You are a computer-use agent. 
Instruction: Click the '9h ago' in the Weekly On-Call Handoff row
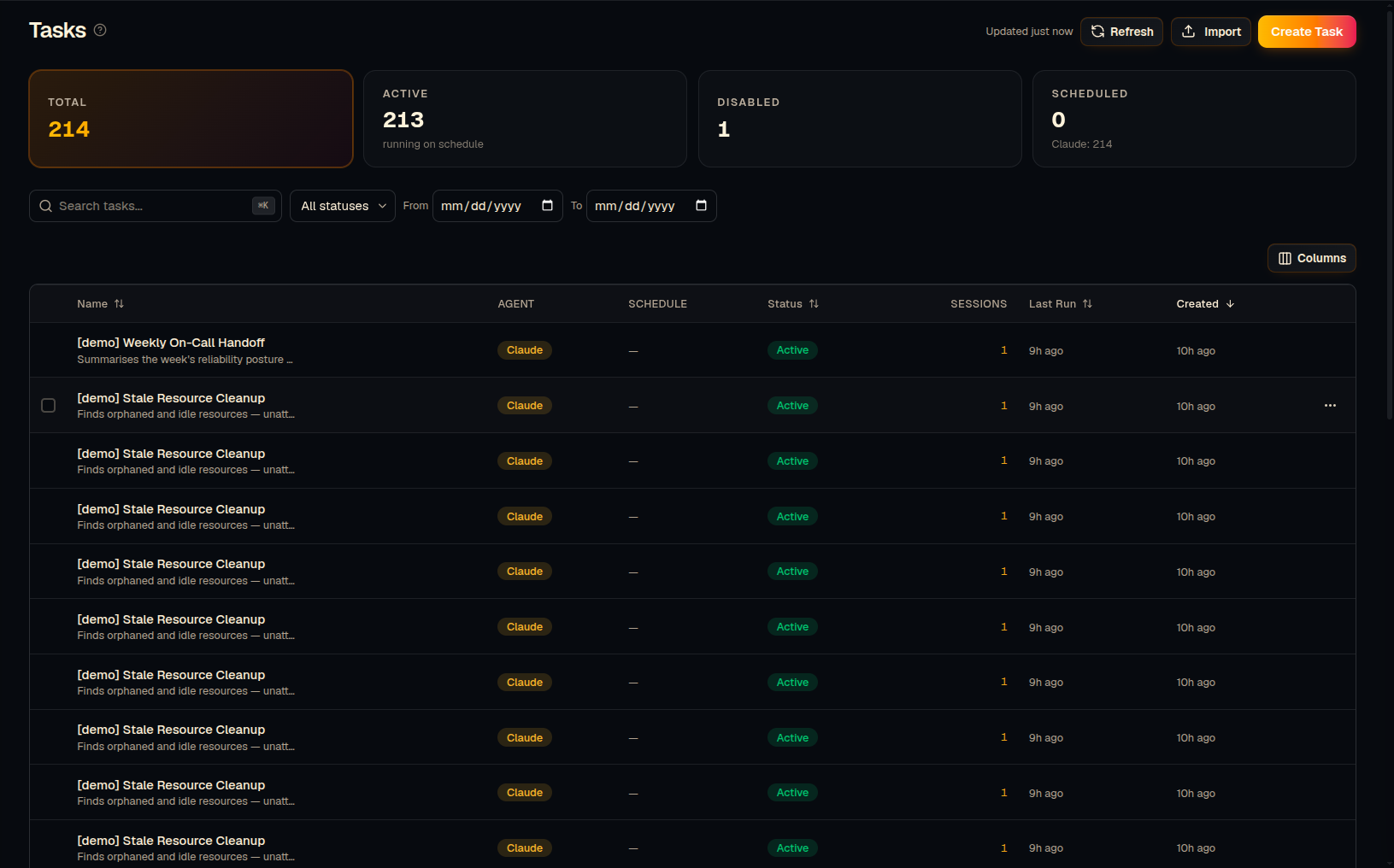[x=1046, y=351]
